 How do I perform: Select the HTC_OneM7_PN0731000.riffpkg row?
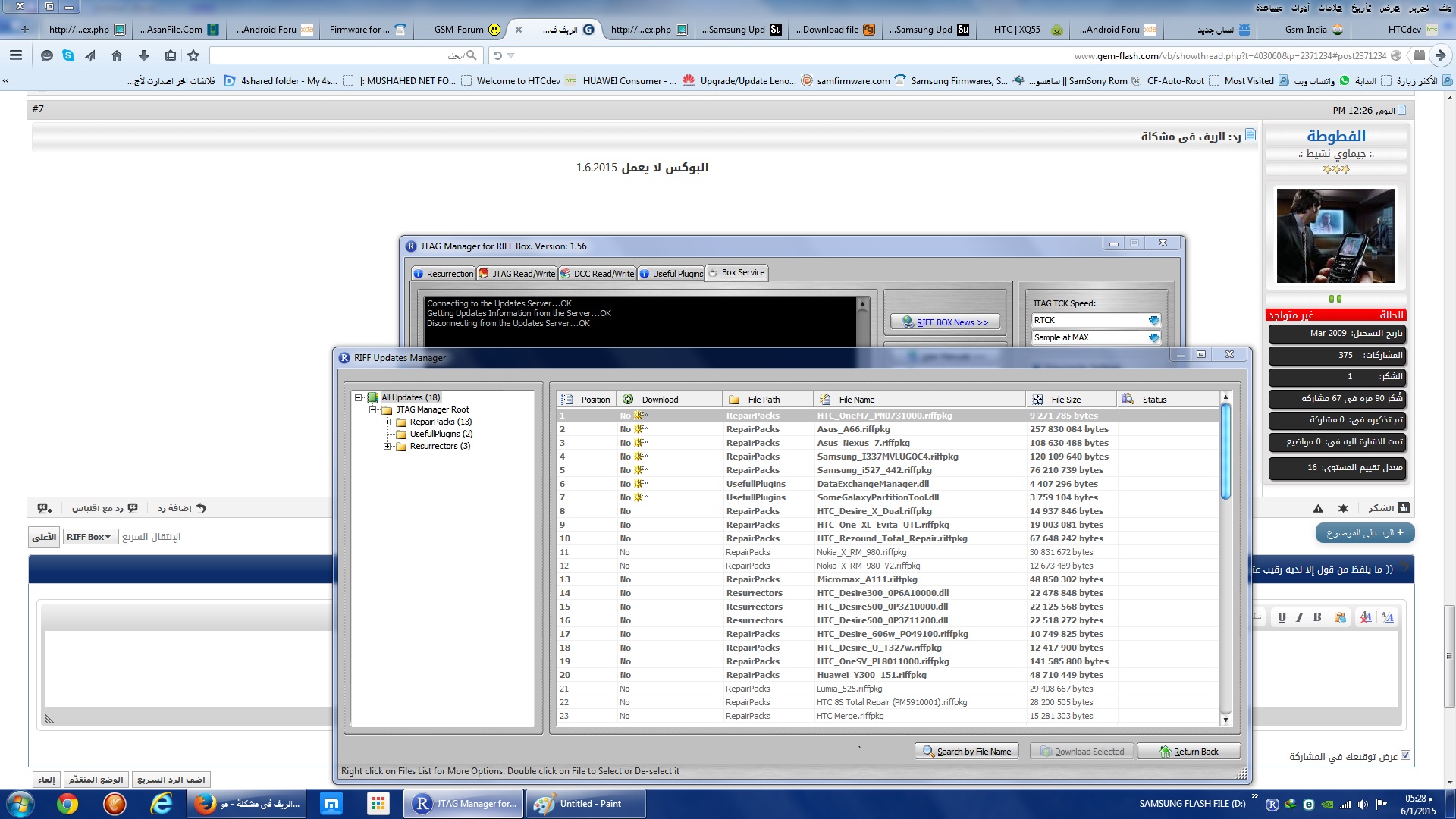(887, 416)
